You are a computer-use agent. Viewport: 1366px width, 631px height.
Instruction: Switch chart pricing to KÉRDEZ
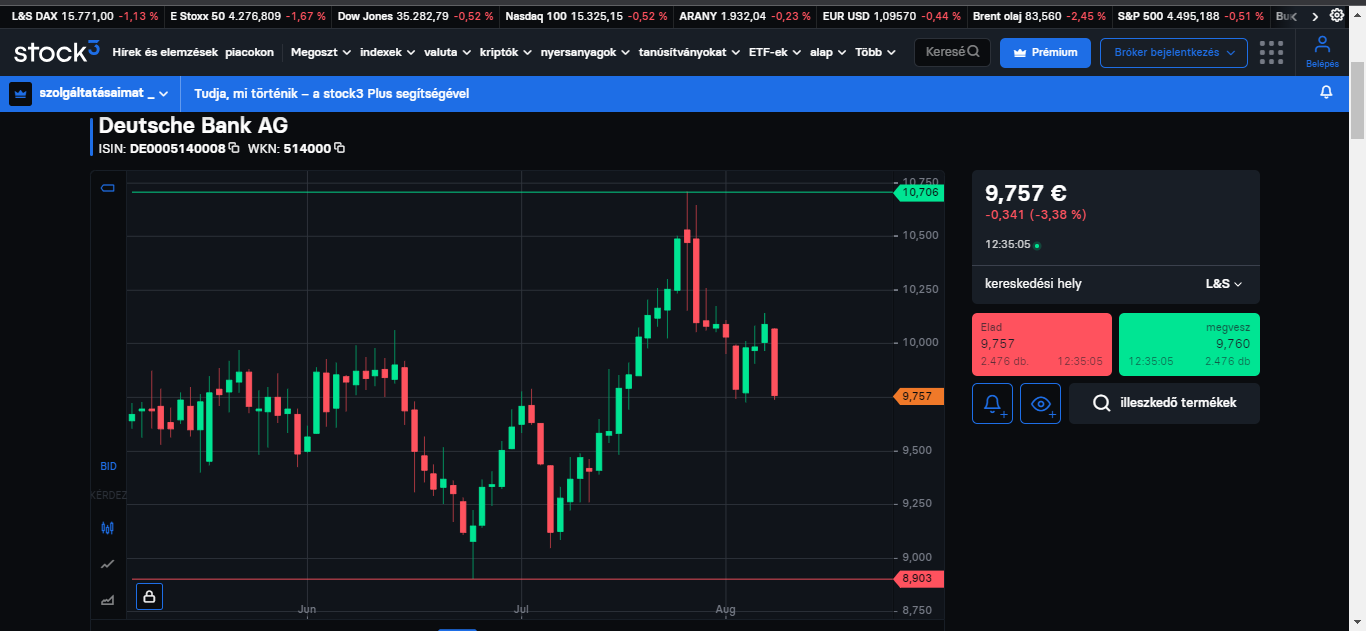[x=108, y=495]
